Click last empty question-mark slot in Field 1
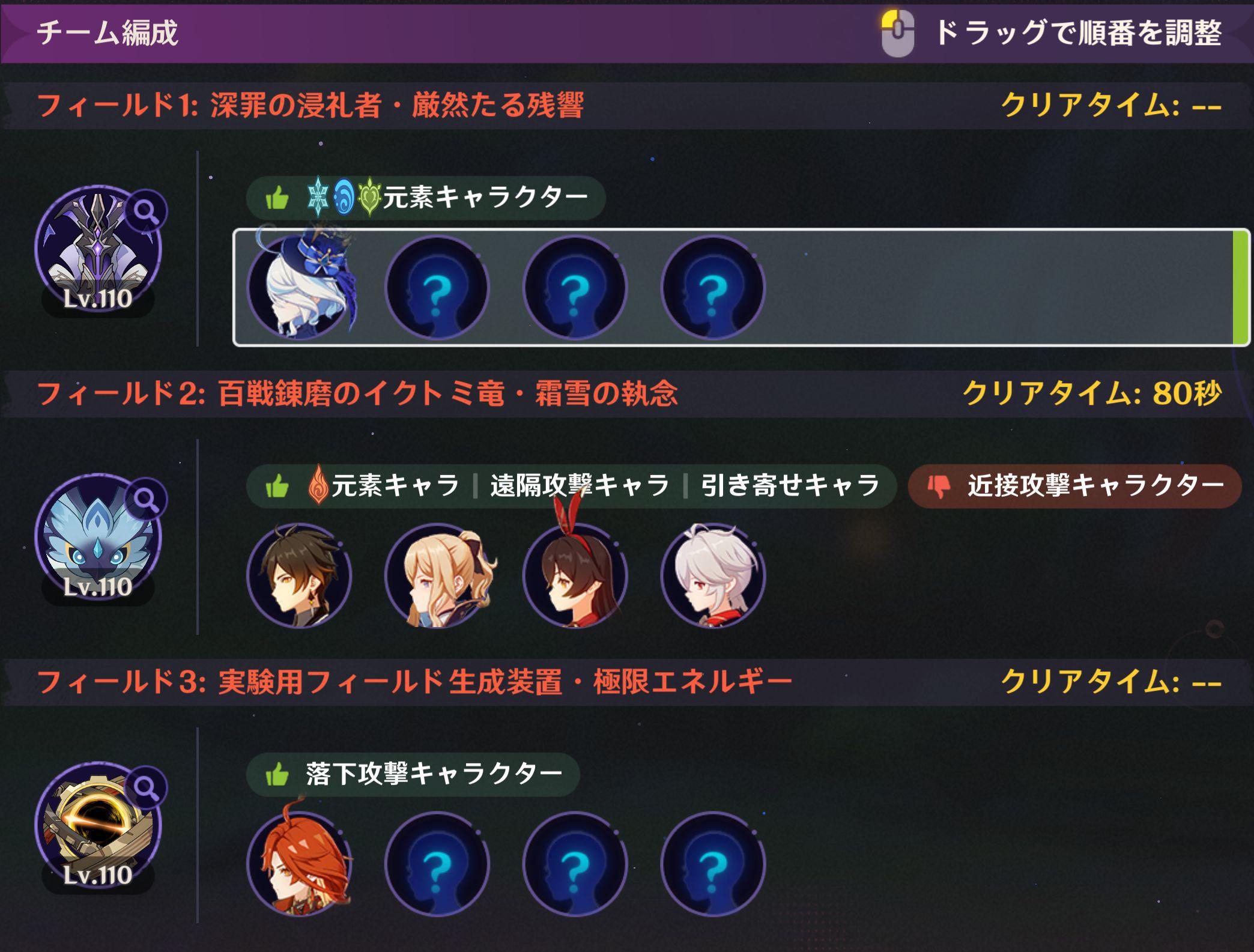 click(713, 288)
